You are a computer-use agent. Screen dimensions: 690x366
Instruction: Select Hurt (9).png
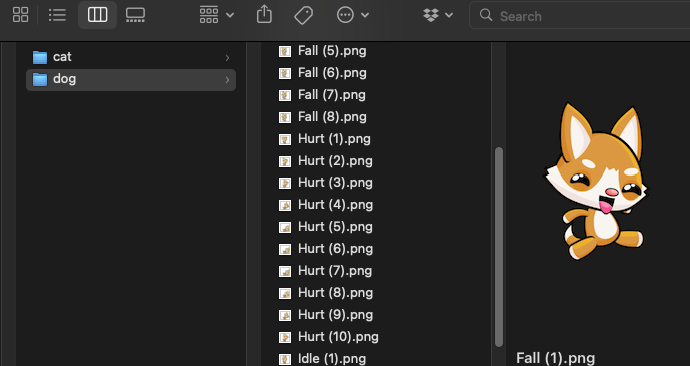(x=335, y=315)
